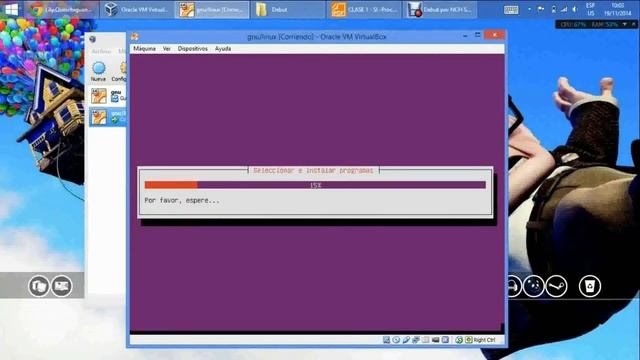Open the Dispositivos menu
This screenshot has width=640, height=360.
(193, 49)
